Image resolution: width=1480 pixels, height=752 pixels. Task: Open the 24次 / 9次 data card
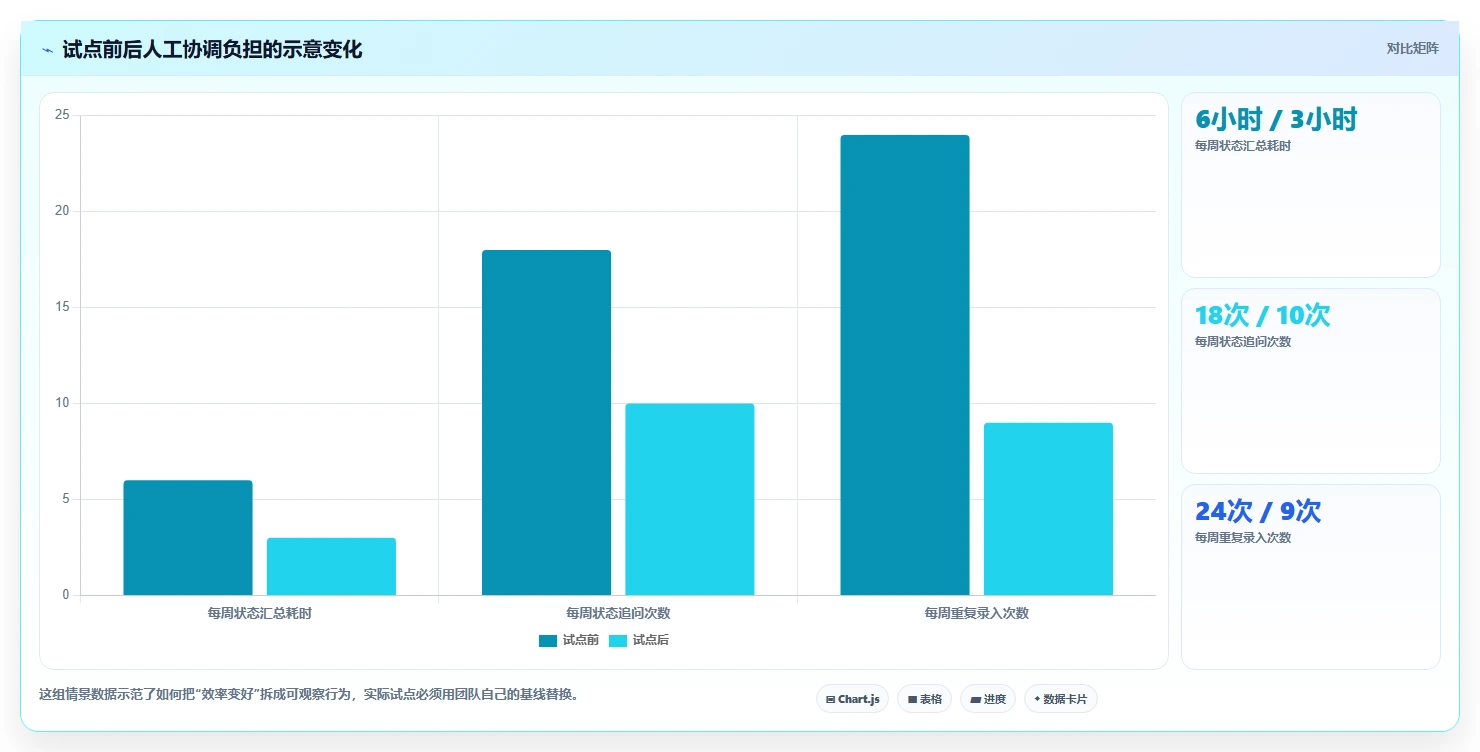point(1311,577)
